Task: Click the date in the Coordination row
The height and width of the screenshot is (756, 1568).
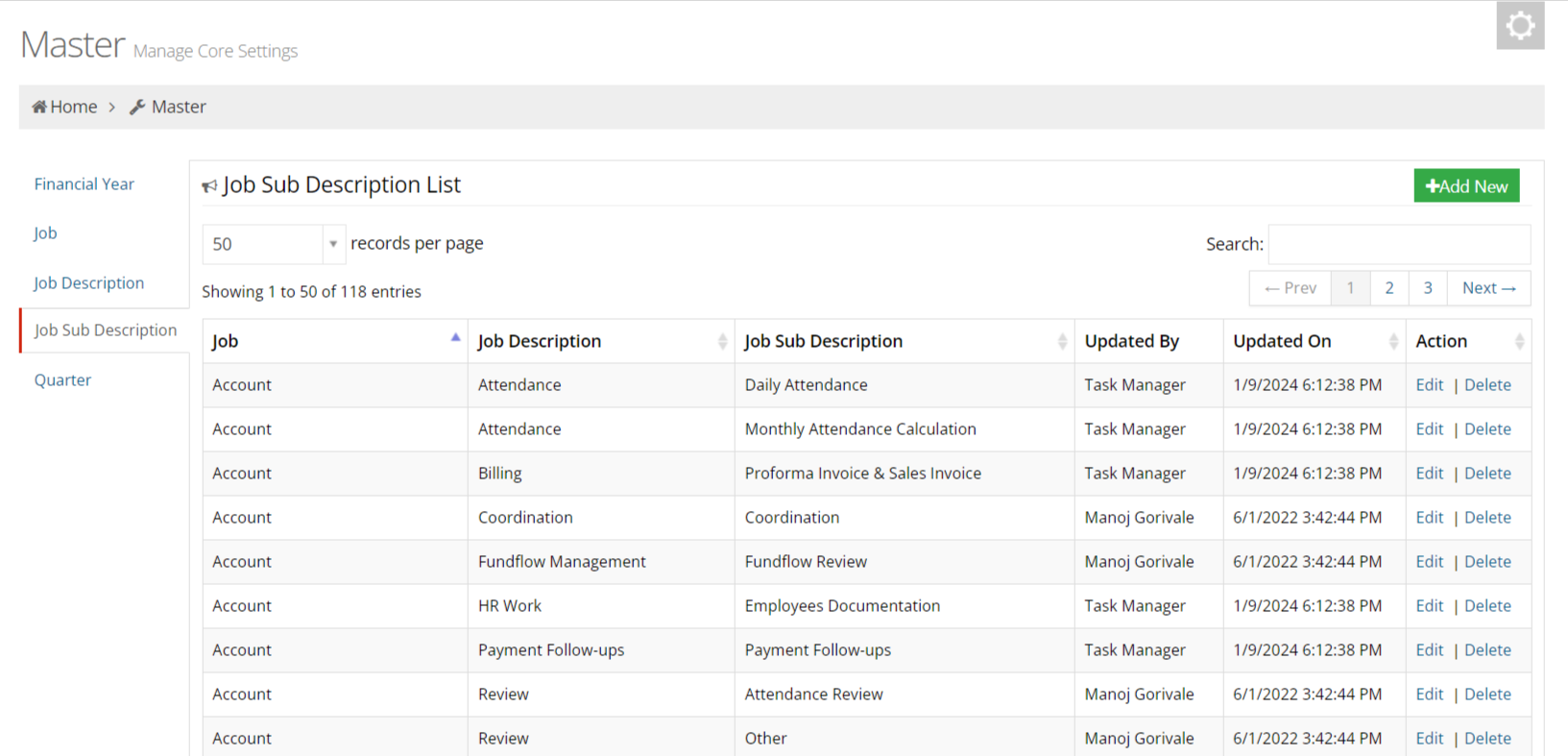Action: [1308, 517]
